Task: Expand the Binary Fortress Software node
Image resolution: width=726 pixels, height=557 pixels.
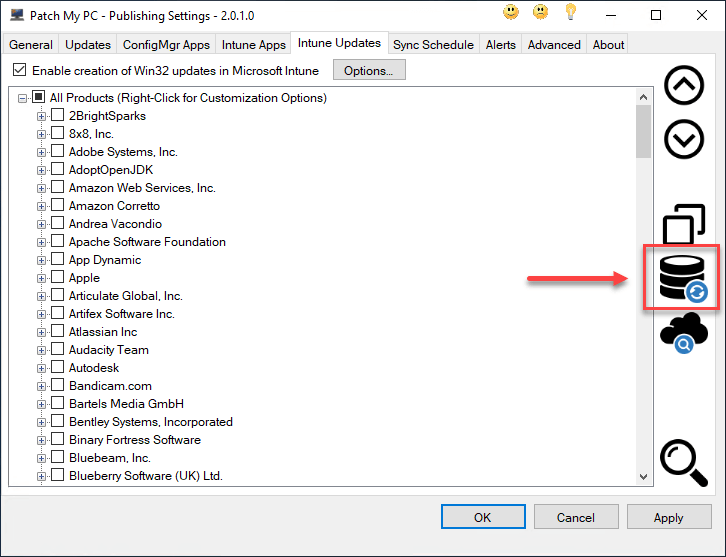Action: 41,440
